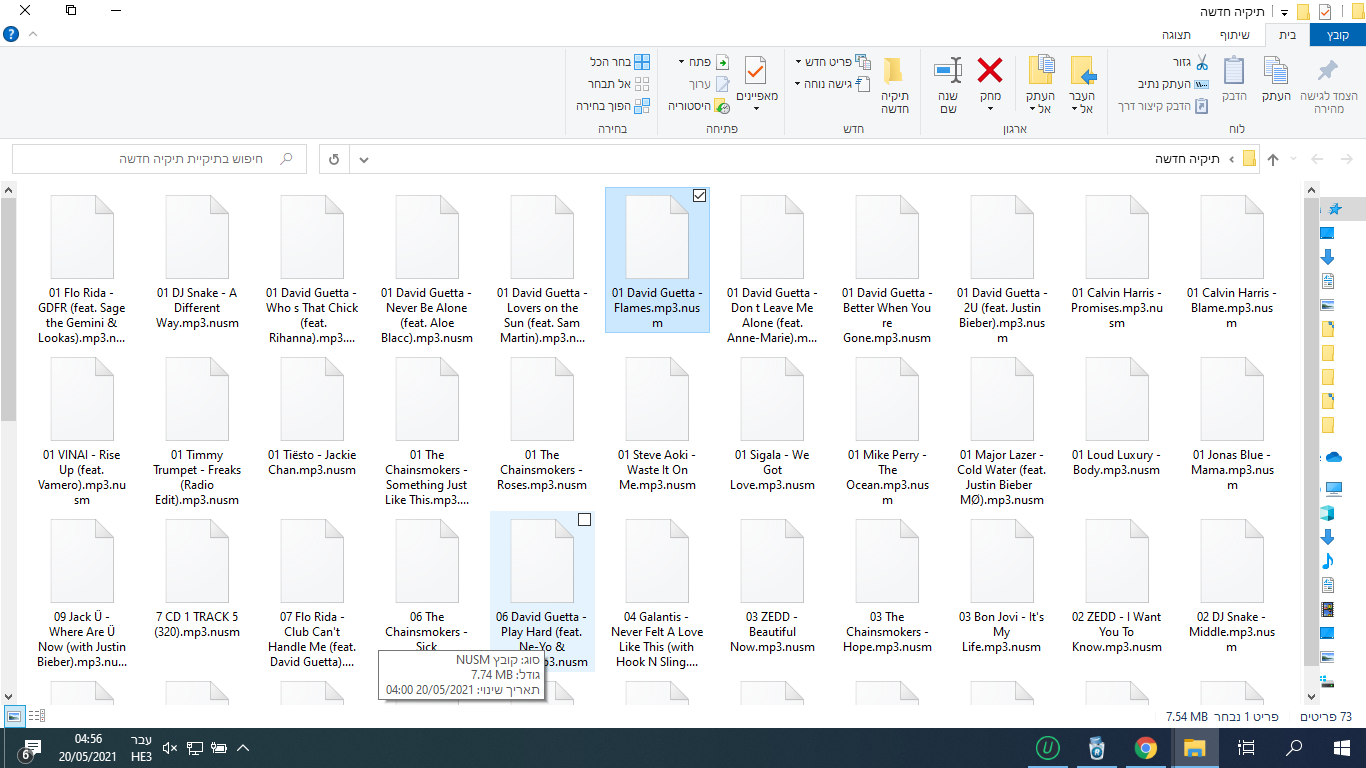Open recent locations dropdown near navigation arrows
Viewport: 1366px width, 768px height.
[1294, 159]
